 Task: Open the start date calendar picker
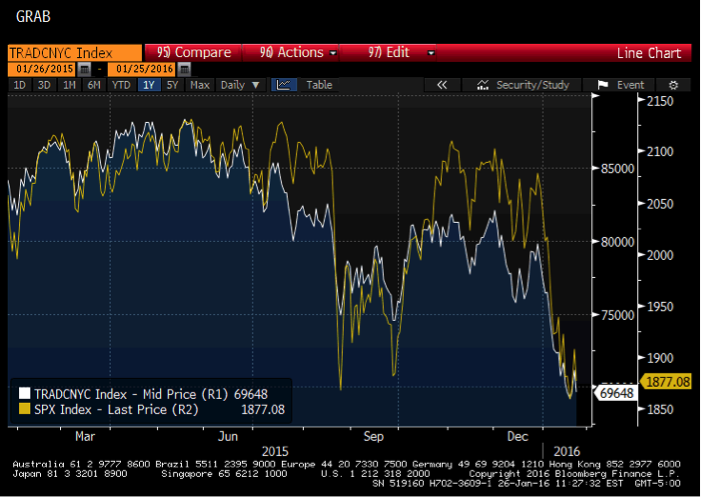click(x=84, y=69)
